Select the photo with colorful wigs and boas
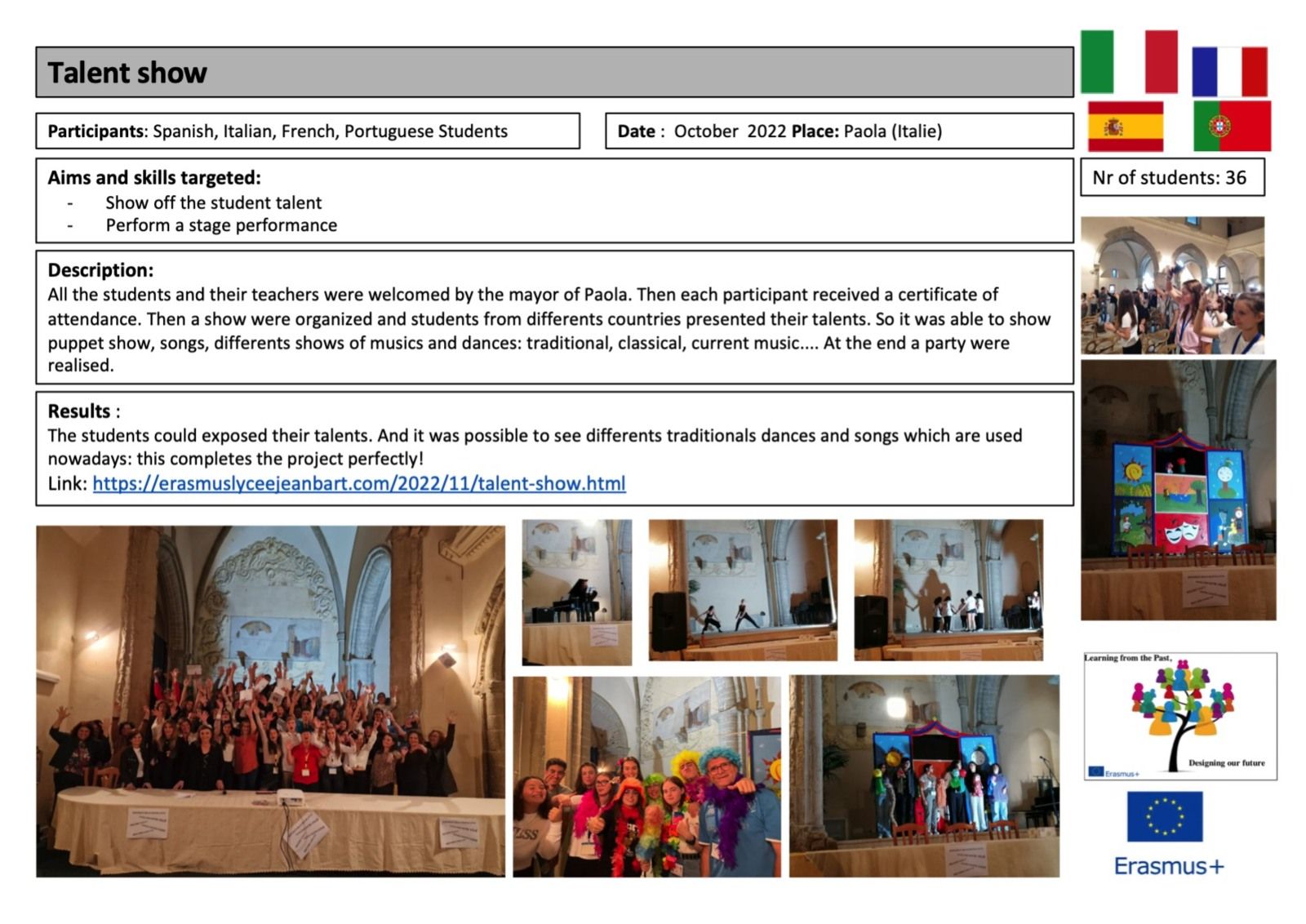The image size is (1306, 924). click(646, 777)
